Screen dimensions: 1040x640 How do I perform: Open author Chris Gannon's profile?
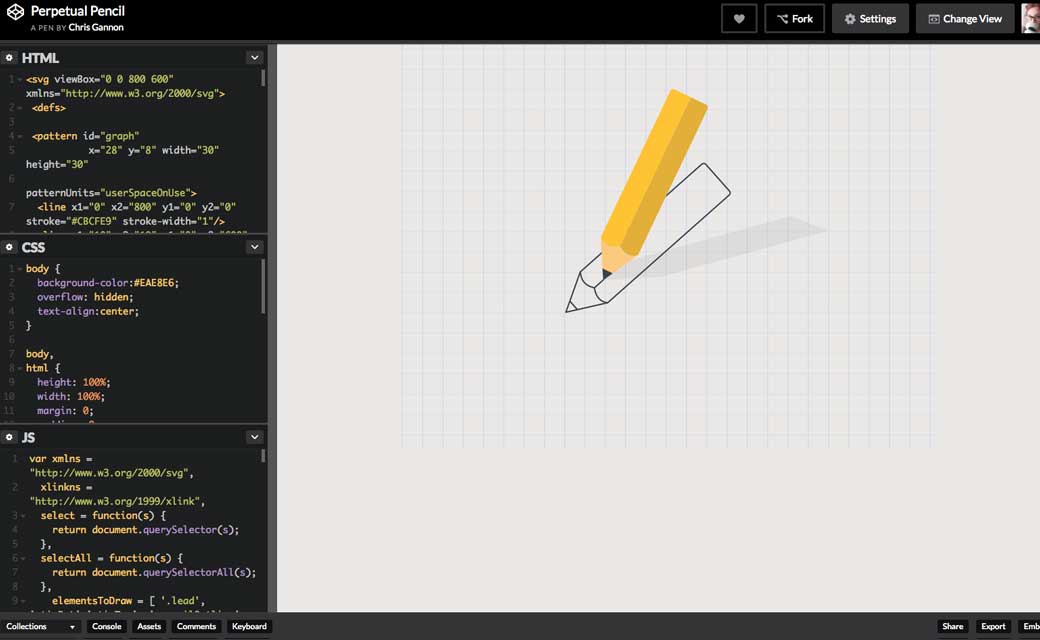click(96, 28)
